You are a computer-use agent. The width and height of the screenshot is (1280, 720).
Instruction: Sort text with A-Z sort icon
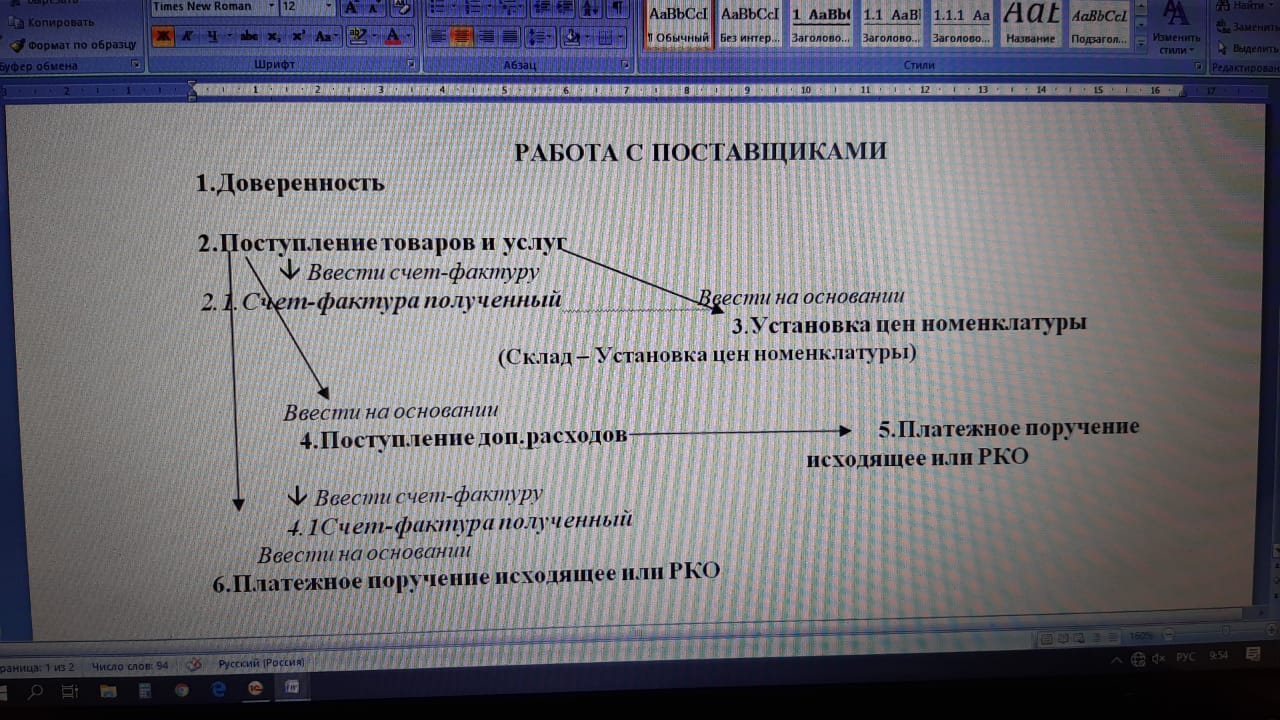click(x=590, y=8)
